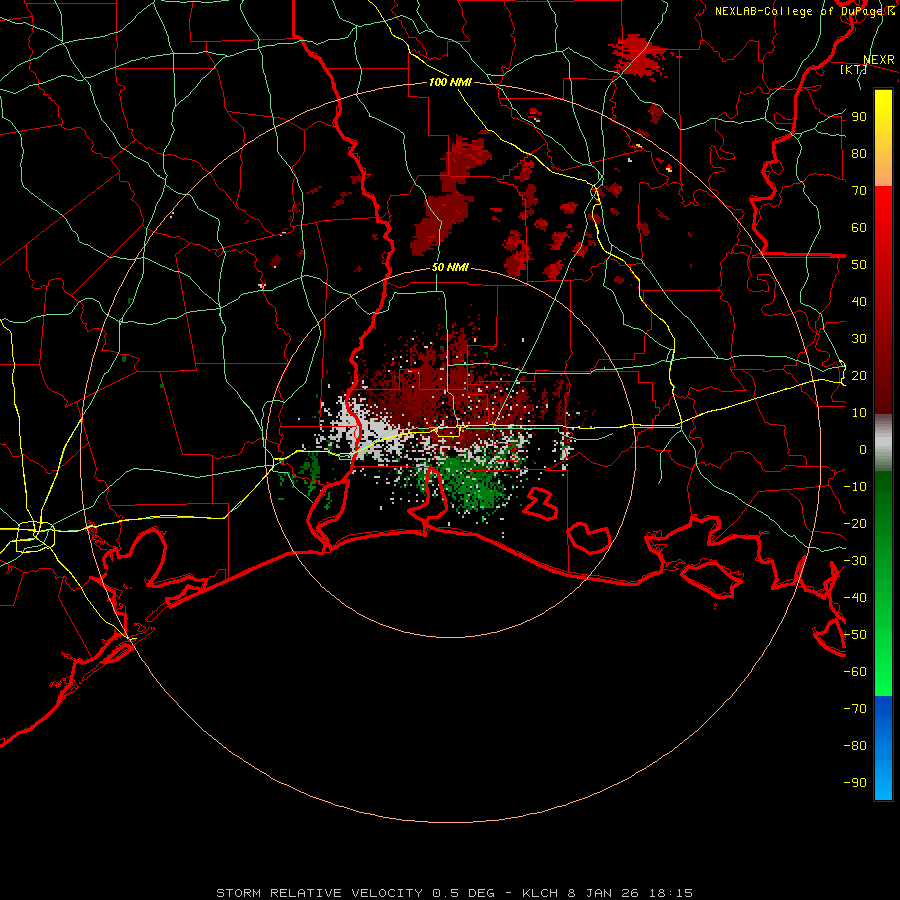Click the 60 value on the velocity scale
Screen dimensions: 900x900
click(x=859, y=227)
